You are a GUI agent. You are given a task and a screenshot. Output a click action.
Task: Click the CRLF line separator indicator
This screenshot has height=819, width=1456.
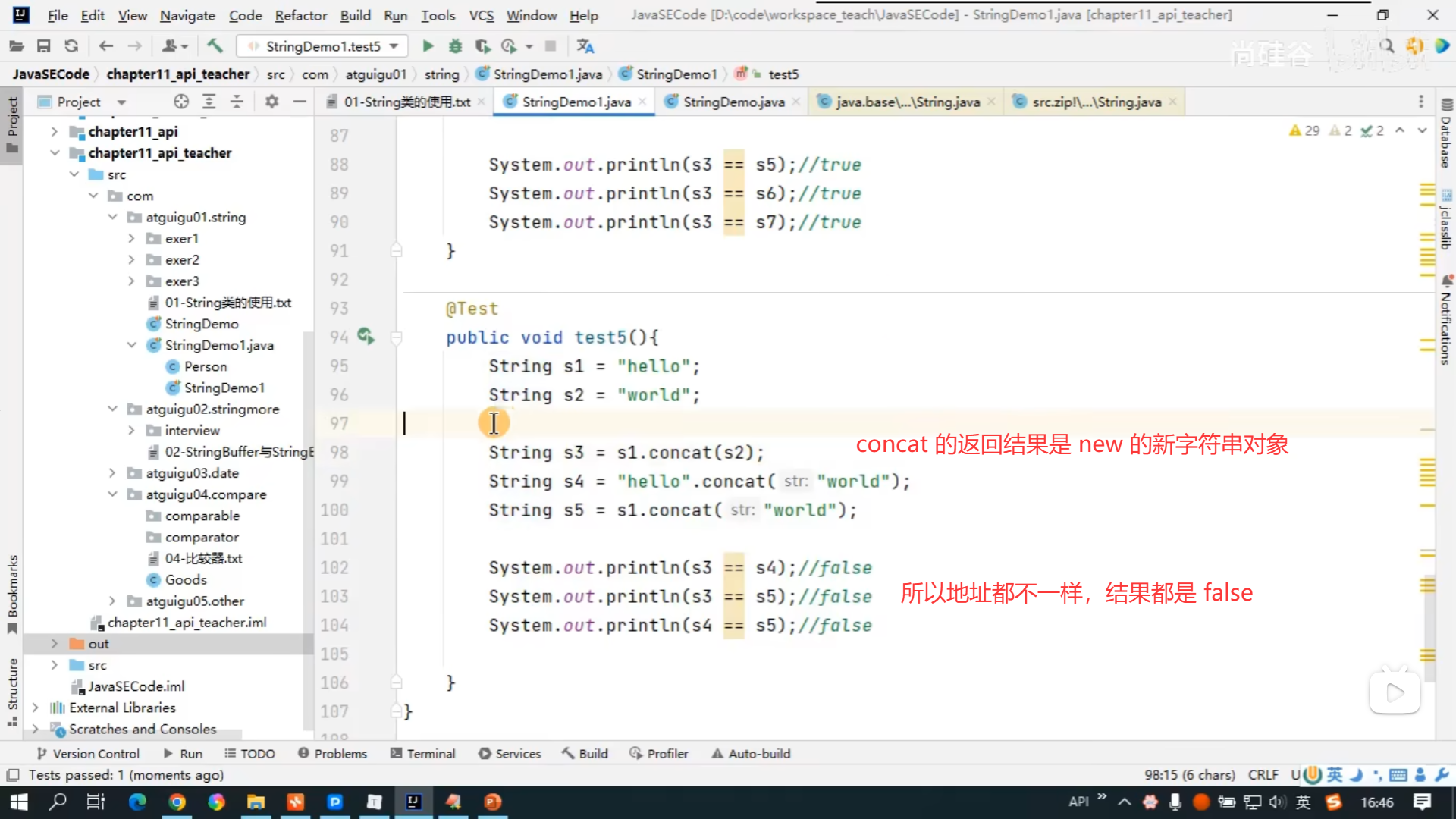click(x=1263, y=775)
